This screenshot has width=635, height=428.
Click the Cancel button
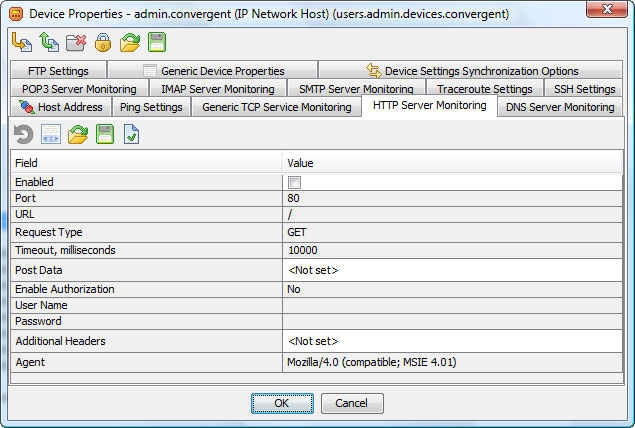coord(352,403)
